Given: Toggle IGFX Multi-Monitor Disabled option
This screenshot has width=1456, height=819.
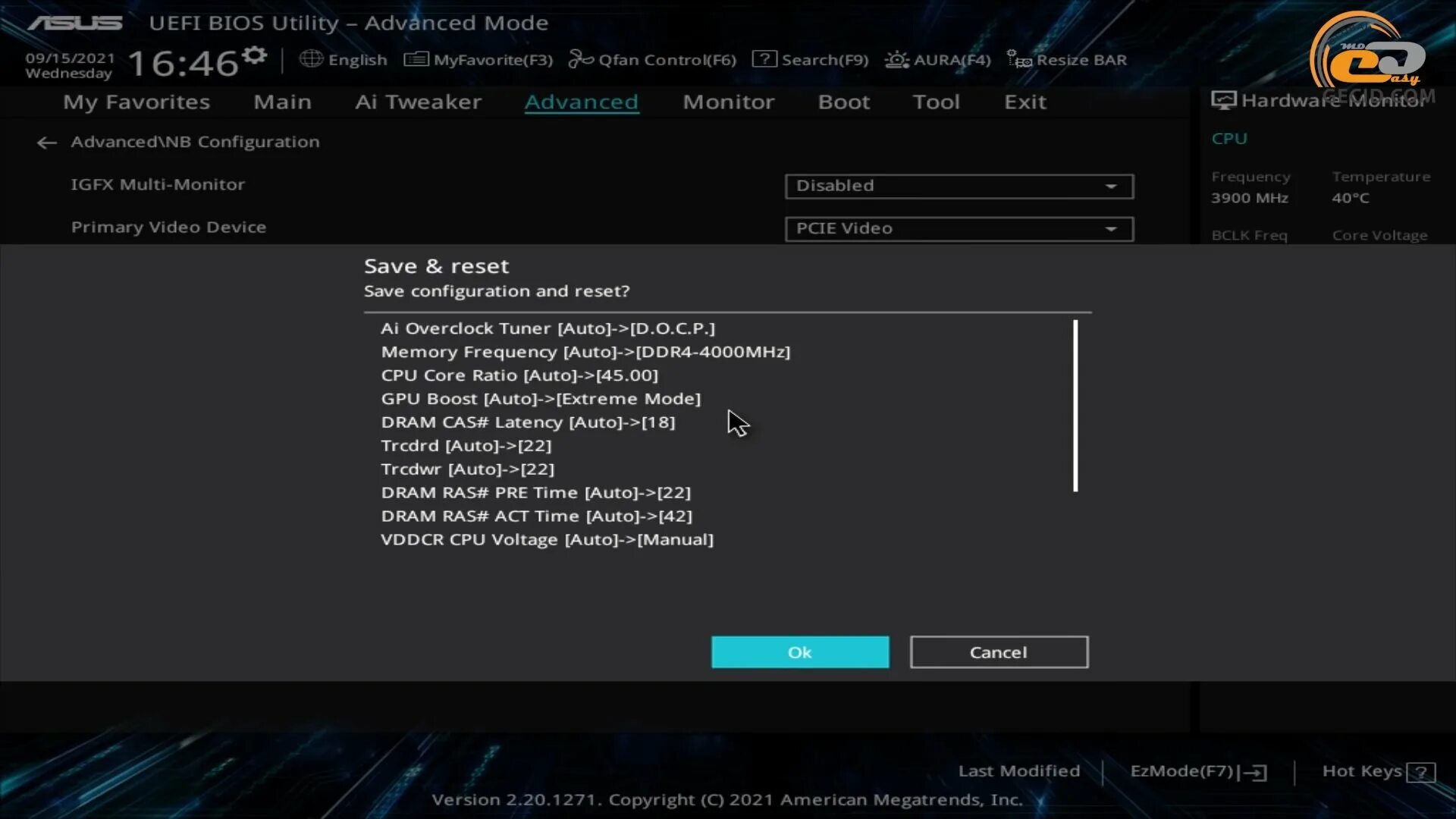Looking at the screenshot, I should 958,185.
